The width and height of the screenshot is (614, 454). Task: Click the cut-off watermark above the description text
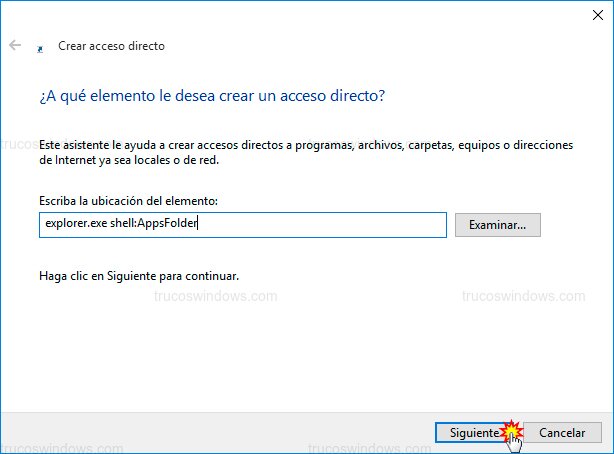28,141
